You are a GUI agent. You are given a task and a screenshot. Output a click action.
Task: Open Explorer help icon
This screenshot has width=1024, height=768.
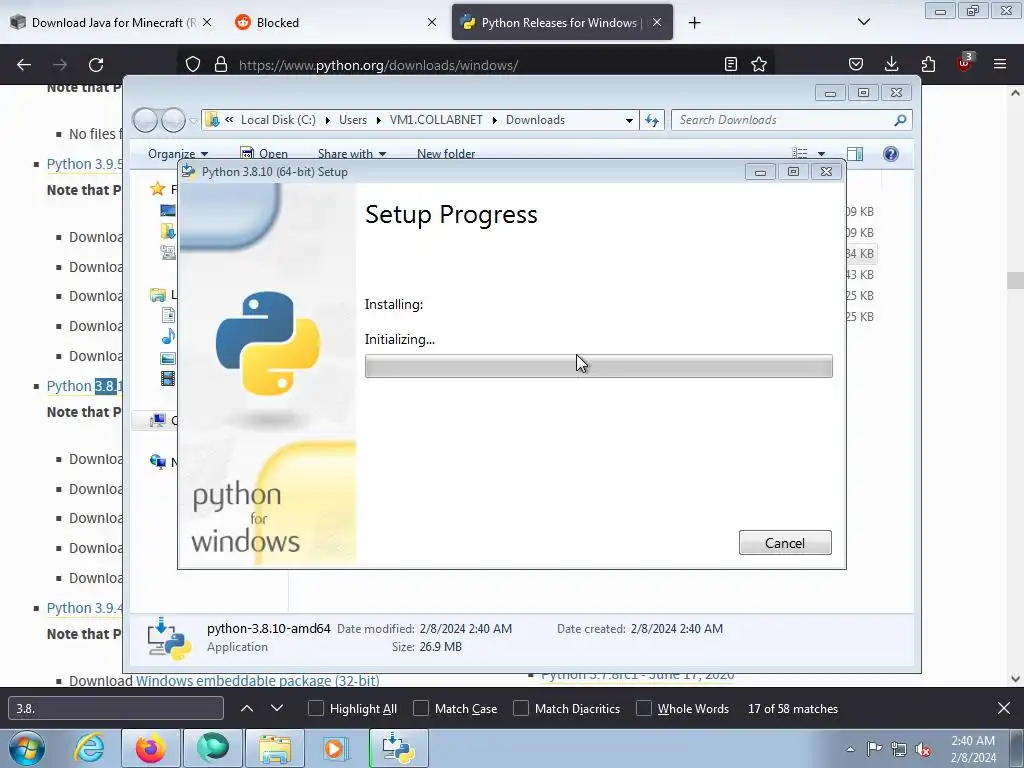point(891,154)
